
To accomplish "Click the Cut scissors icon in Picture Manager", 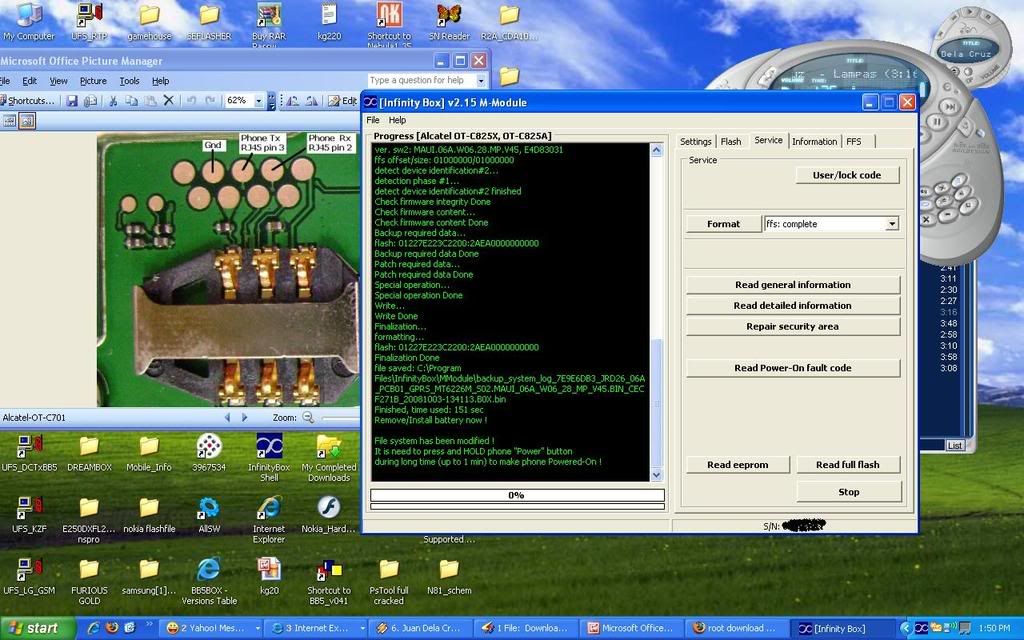I will 114,101.
